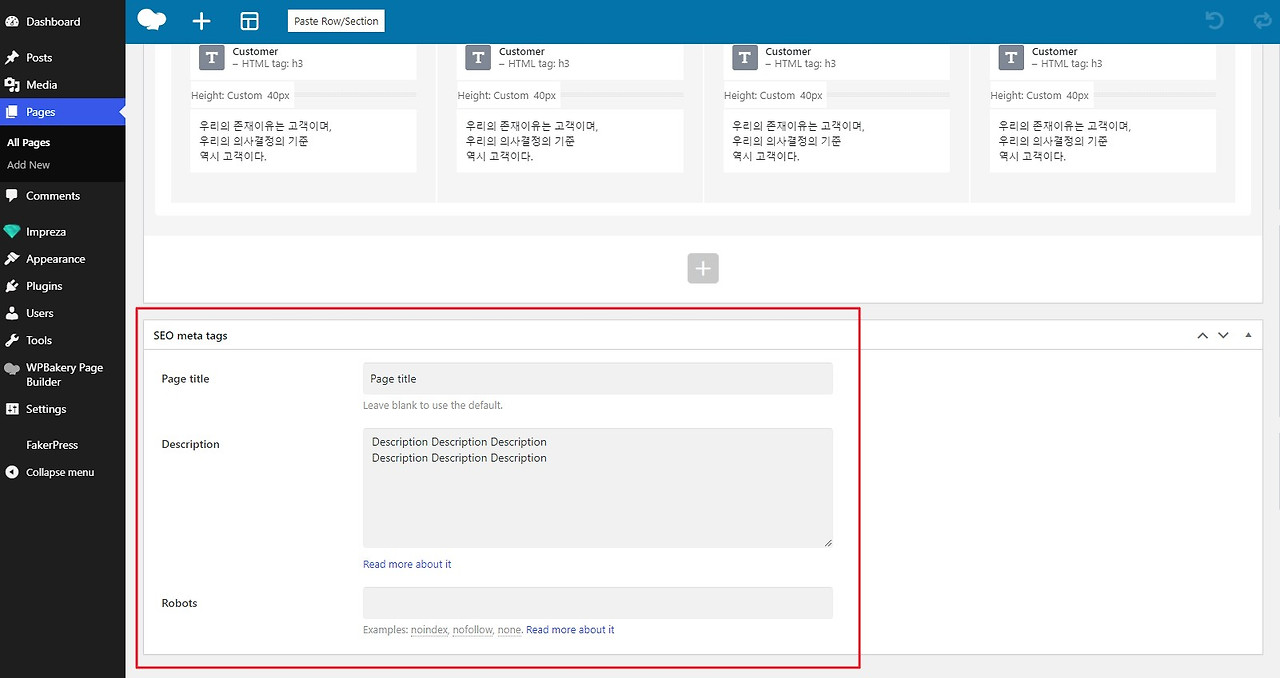
Task: Click the SEO meta tags heading
Action: click(x=190, y=336)
